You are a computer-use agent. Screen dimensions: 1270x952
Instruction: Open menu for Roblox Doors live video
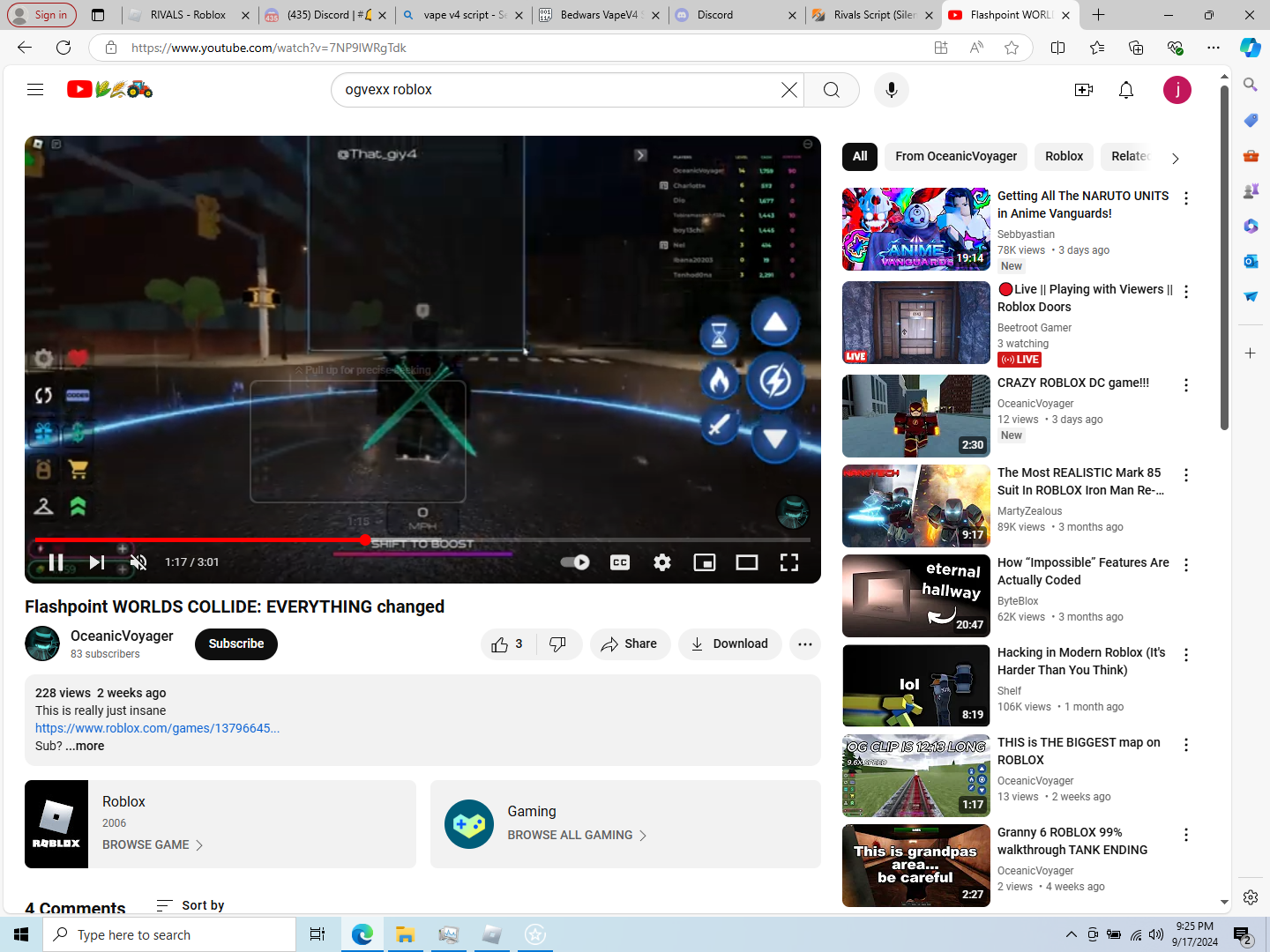[x=1186, y=292]
